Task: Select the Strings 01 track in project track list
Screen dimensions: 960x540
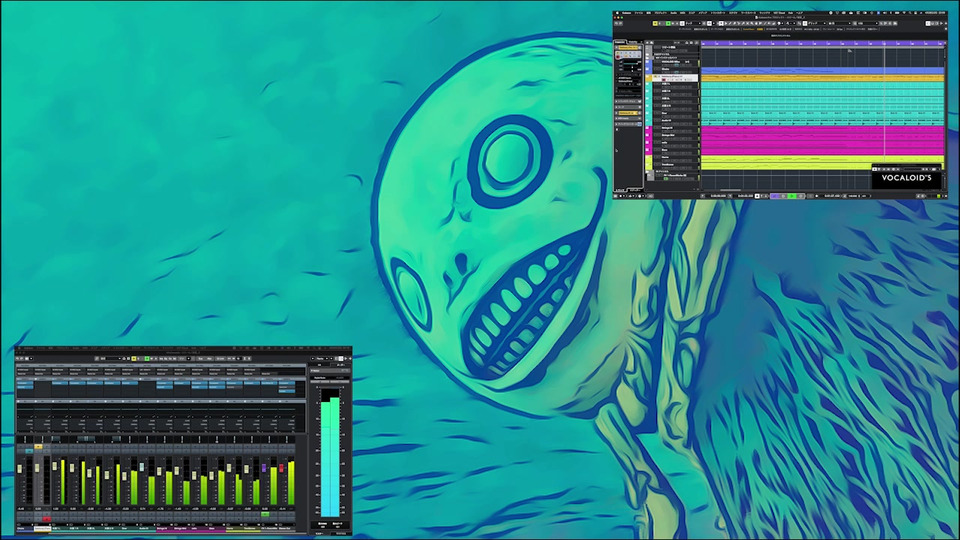Action: [675, 129]
